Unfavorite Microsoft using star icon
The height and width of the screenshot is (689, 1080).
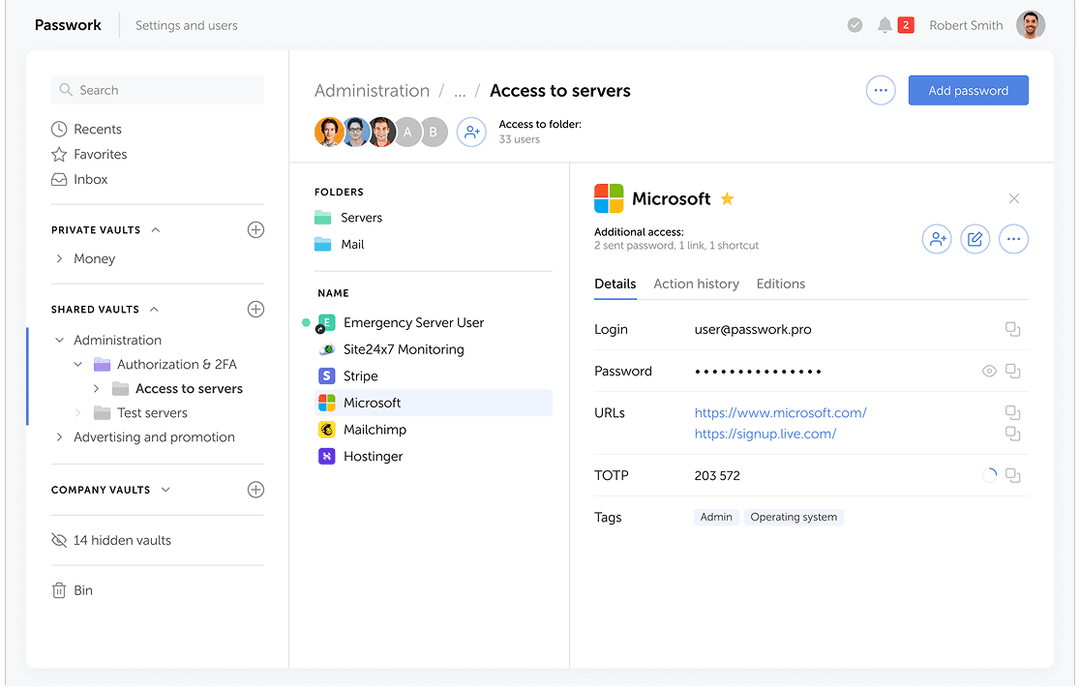(727, 198)
